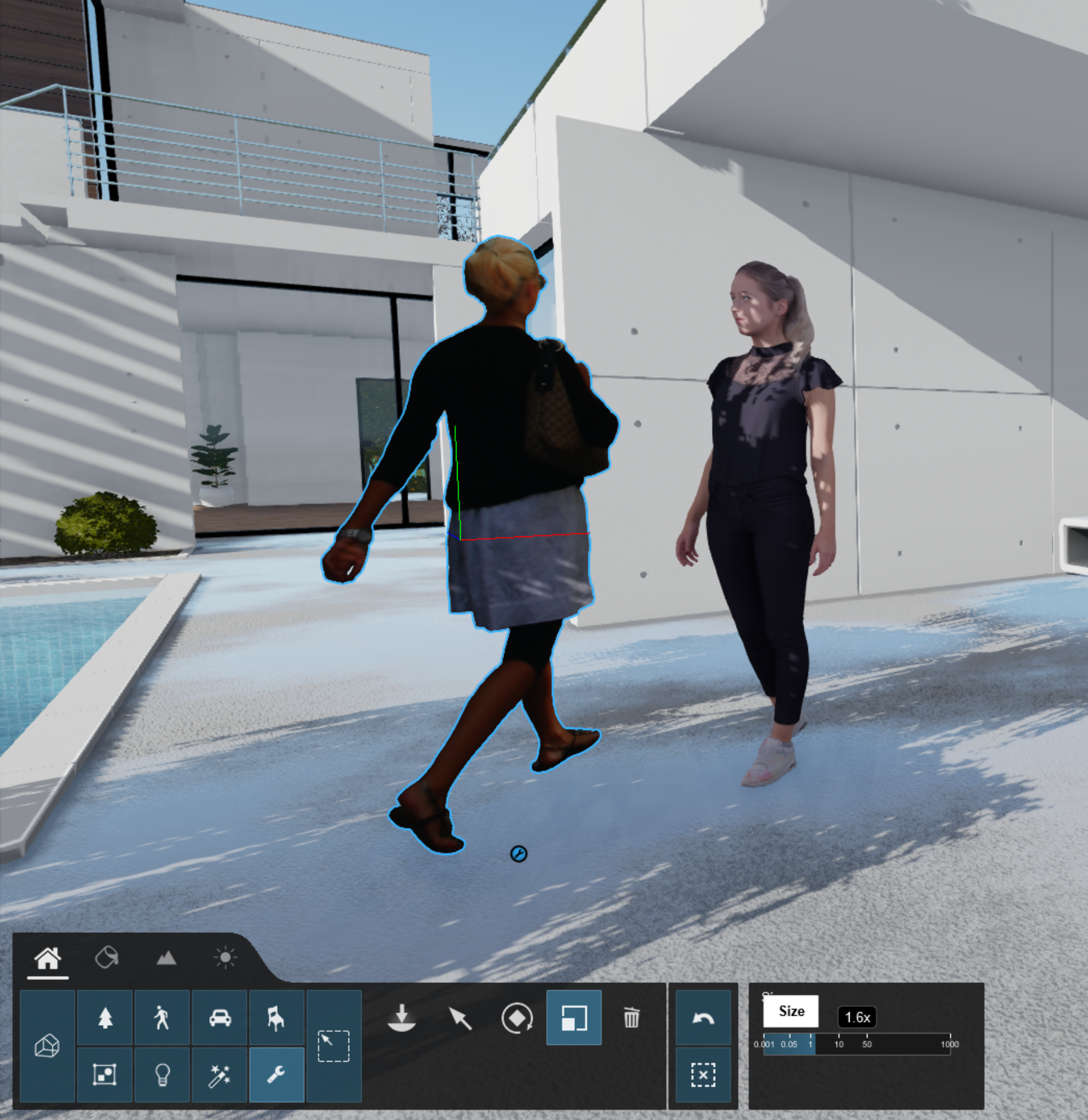Select the Furniture chair category icon

coord(276,1018)
